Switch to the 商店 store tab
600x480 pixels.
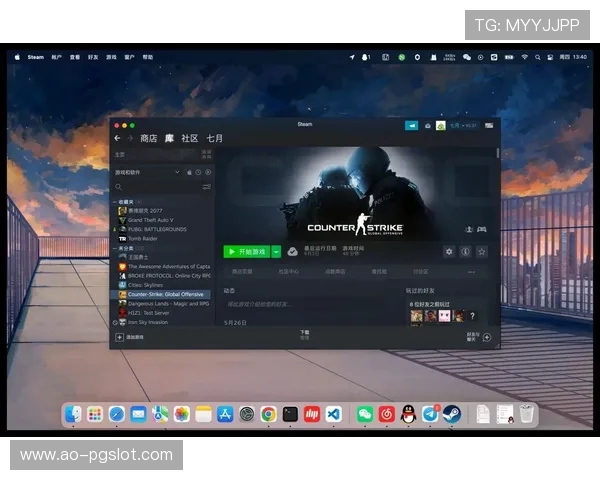pyautogui.click(x=149, y=138)
